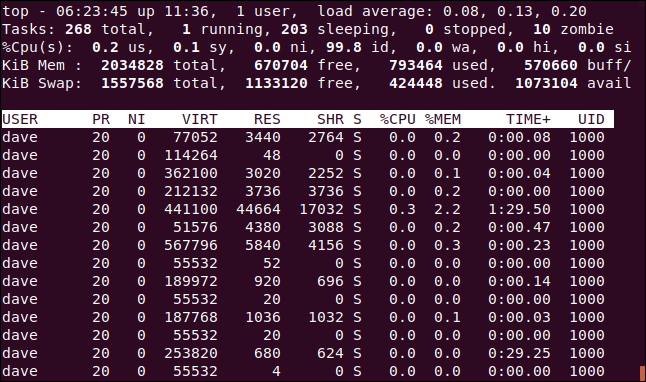646x382 pixels.
Task: Click the idle CPU value 99.8
Action: click(x=344, y=47)
